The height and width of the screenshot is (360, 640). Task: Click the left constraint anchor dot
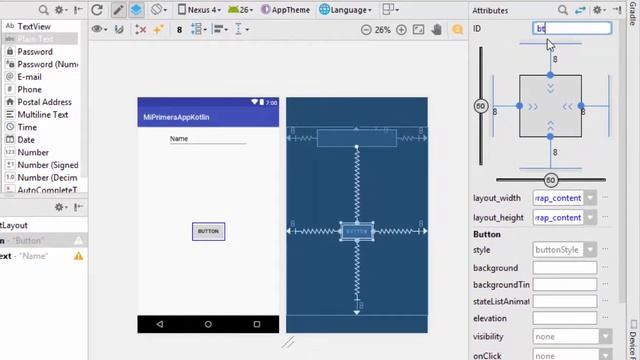click(x=519, y=106)
